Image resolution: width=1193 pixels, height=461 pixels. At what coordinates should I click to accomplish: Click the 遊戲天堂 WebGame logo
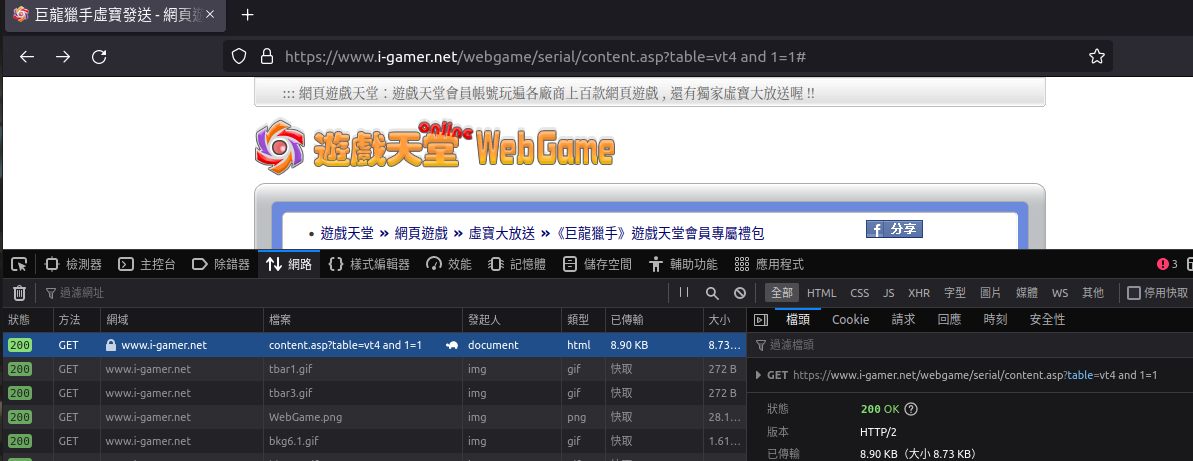point(434,145)
